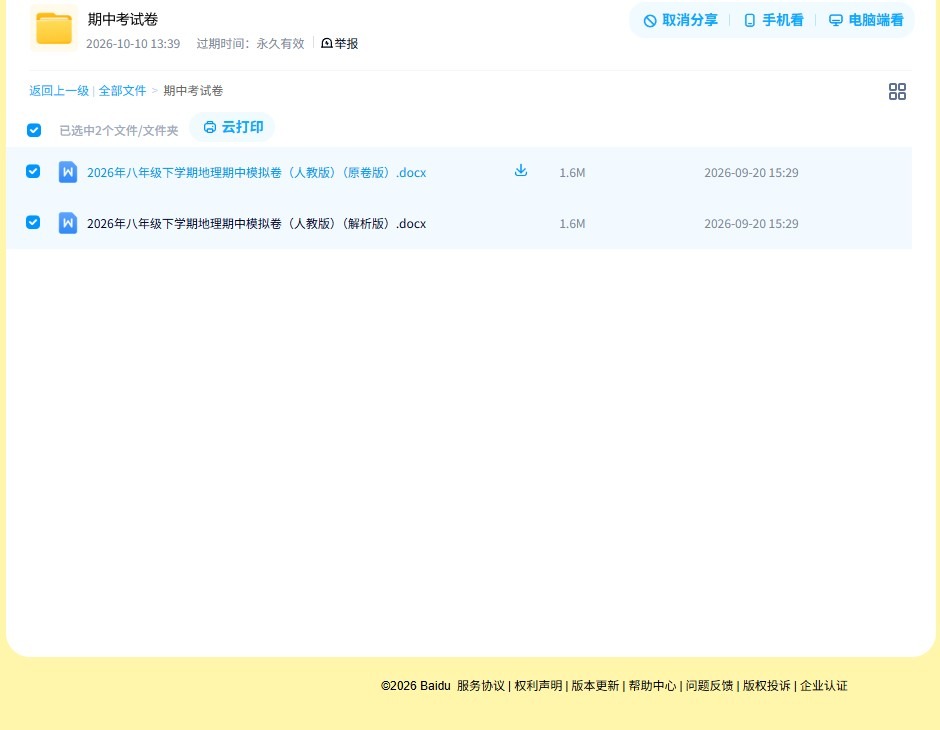Download the 原卷版 file via download icon
Screen dimensions: 940x730
coord(521,171)
